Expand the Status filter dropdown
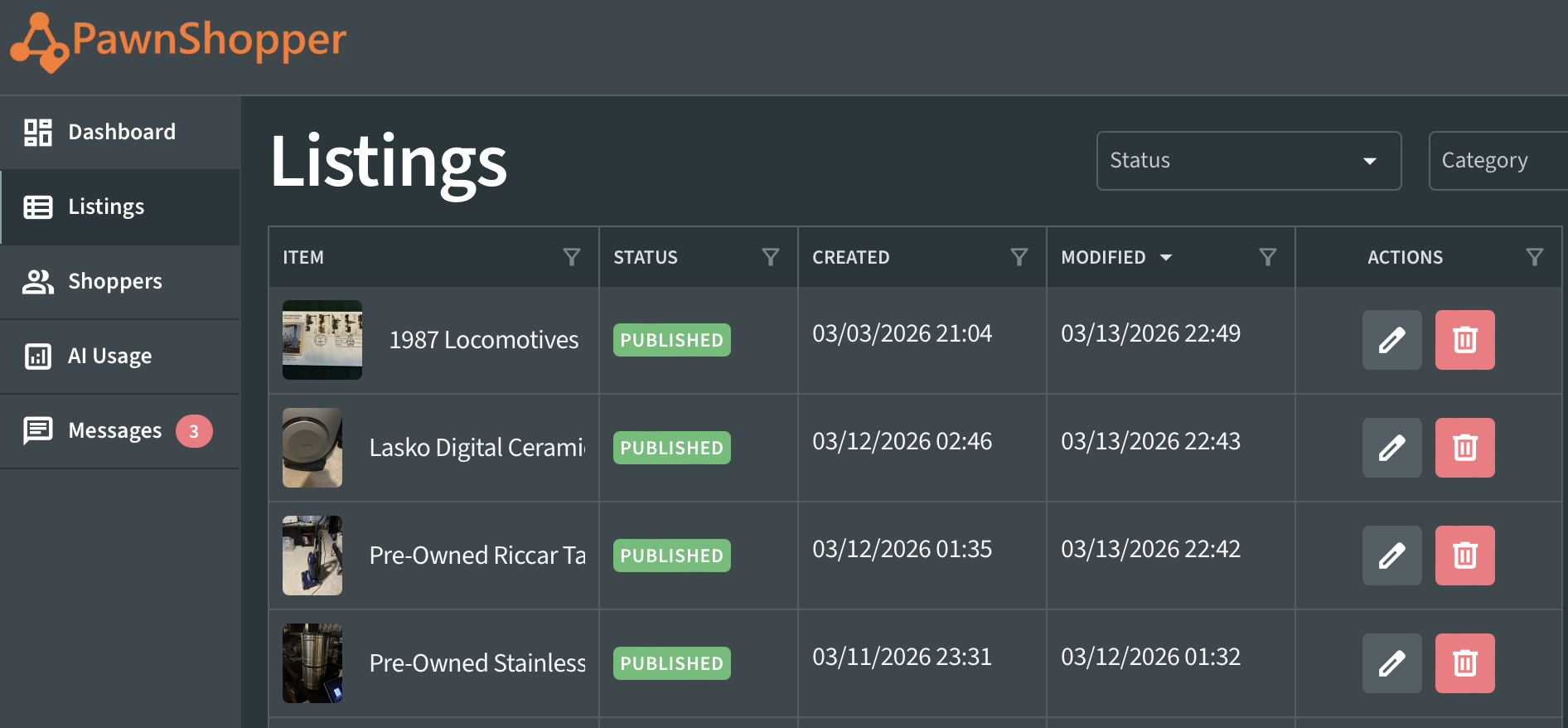This screenshot has height=728, width=1568. click(x=1249, y=161)
